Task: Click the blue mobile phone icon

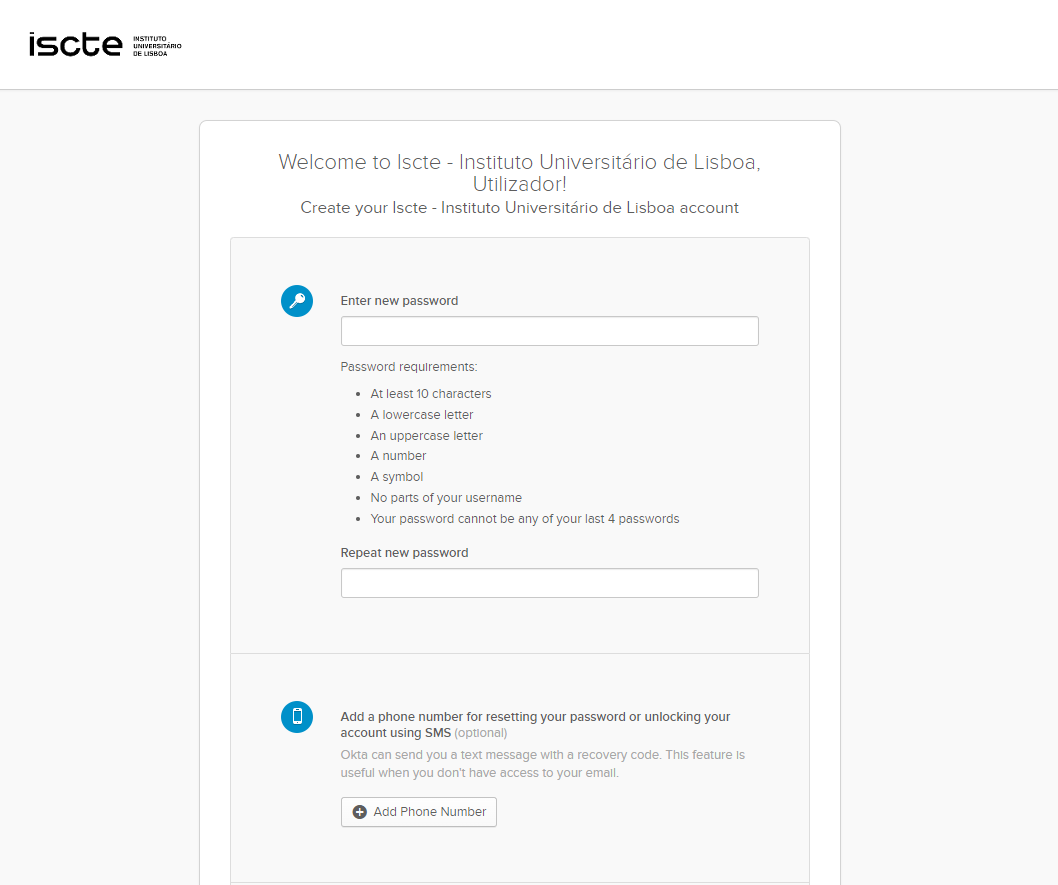Action: pos(297,716)
